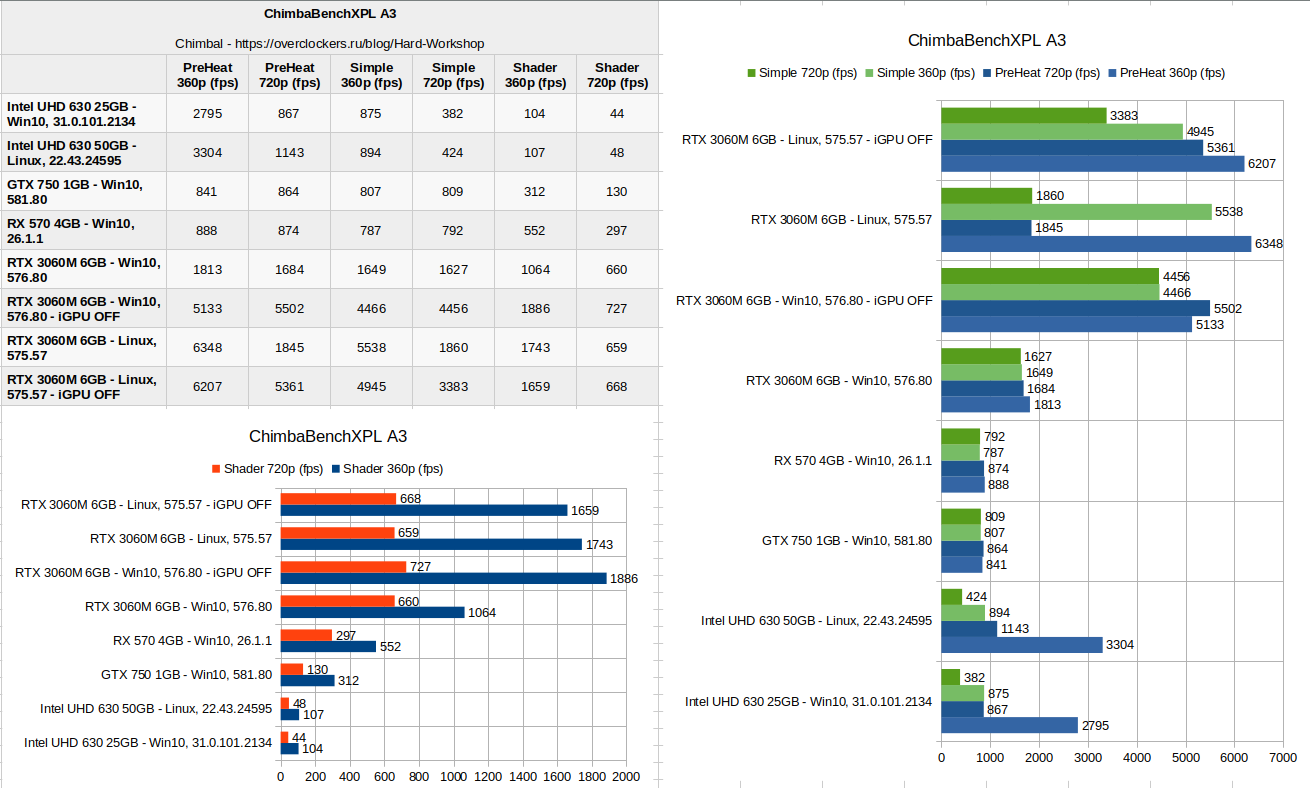Click the PreHeat 360p blue legend swatch
Image resolution: width=1310 pixels, height=788 pixels.
tap(1112, 73)
